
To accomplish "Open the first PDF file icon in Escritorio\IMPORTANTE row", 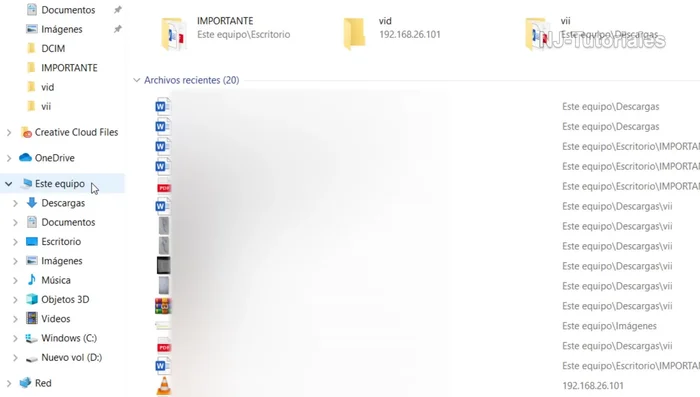I will tap(163, 187).
